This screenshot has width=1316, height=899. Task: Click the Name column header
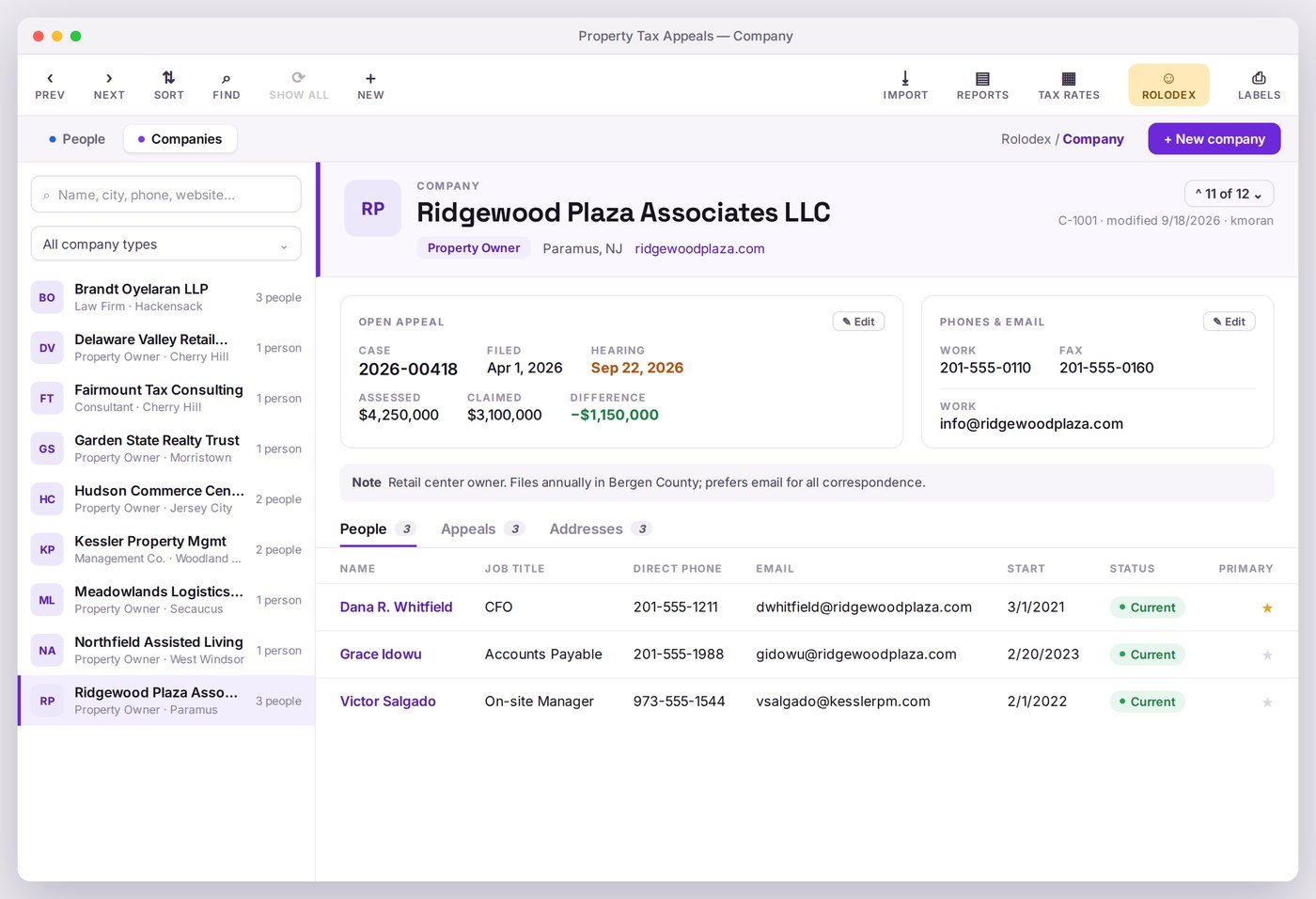[357, 569]
